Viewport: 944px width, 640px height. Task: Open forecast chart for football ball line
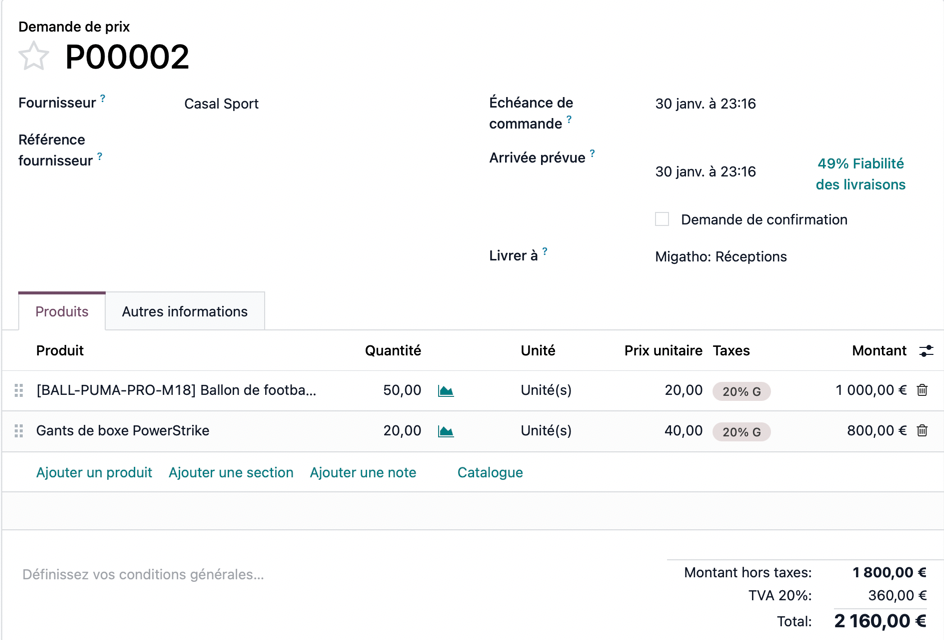click(x=446, y=391)
